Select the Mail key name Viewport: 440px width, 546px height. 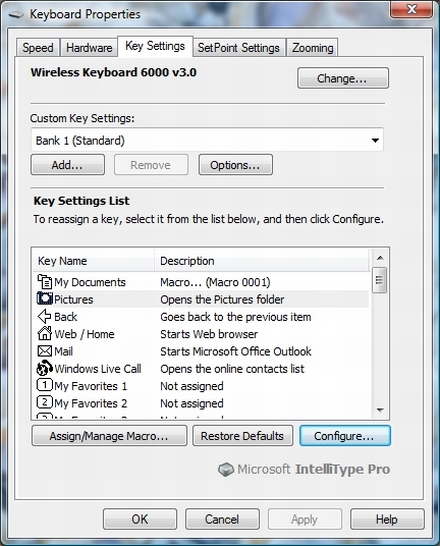coord(64,351)
